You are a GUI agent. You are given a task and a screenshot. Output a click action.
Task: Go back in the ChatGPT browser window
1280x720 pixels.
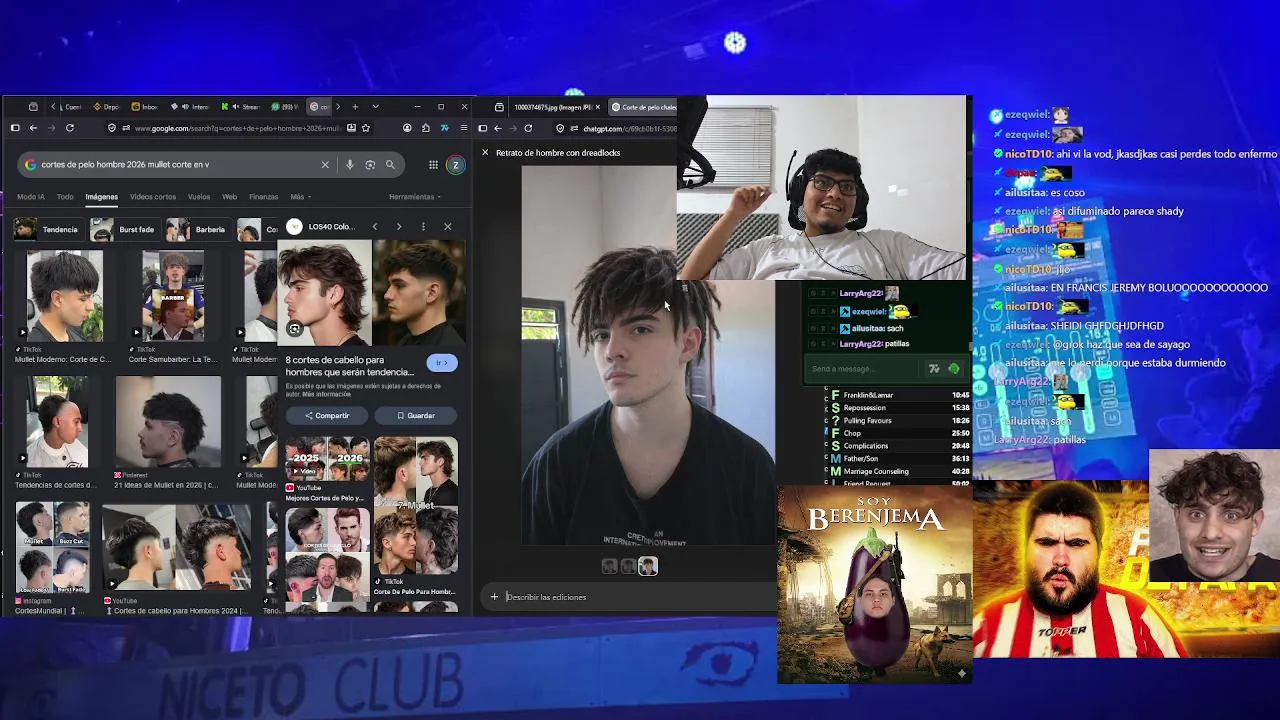(x=497, y=128)
